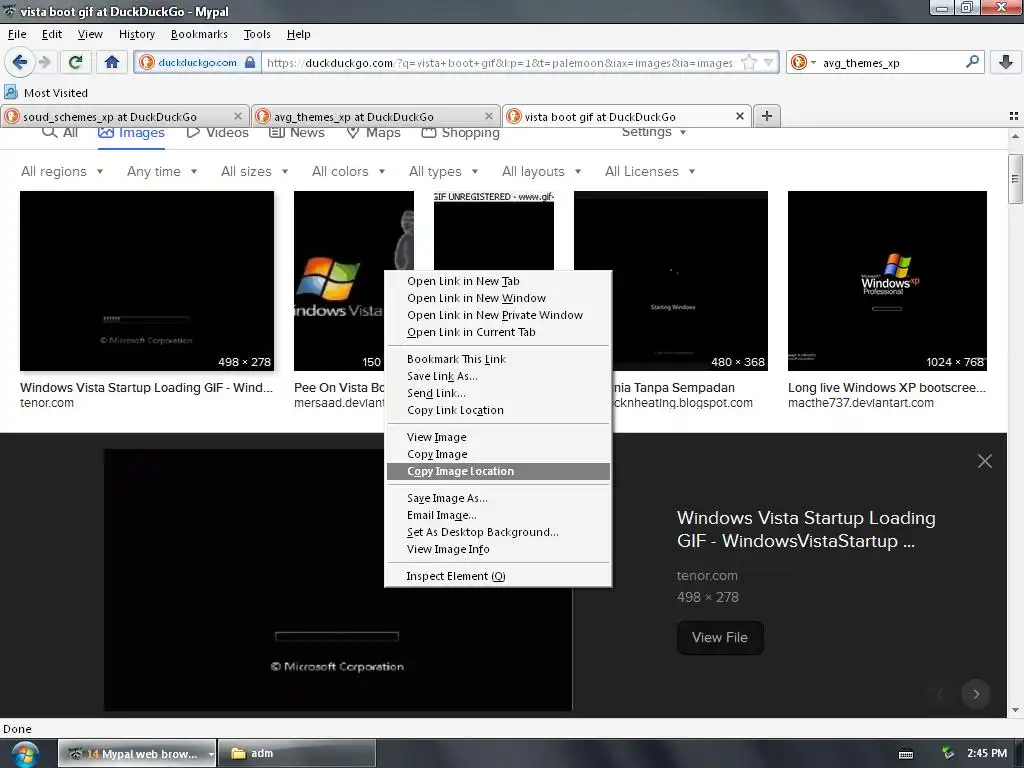Click the taskbar clock showing 2:45 PM
Screen dimensions: 1024x768
pyautogui.click(x=987, y=753)
